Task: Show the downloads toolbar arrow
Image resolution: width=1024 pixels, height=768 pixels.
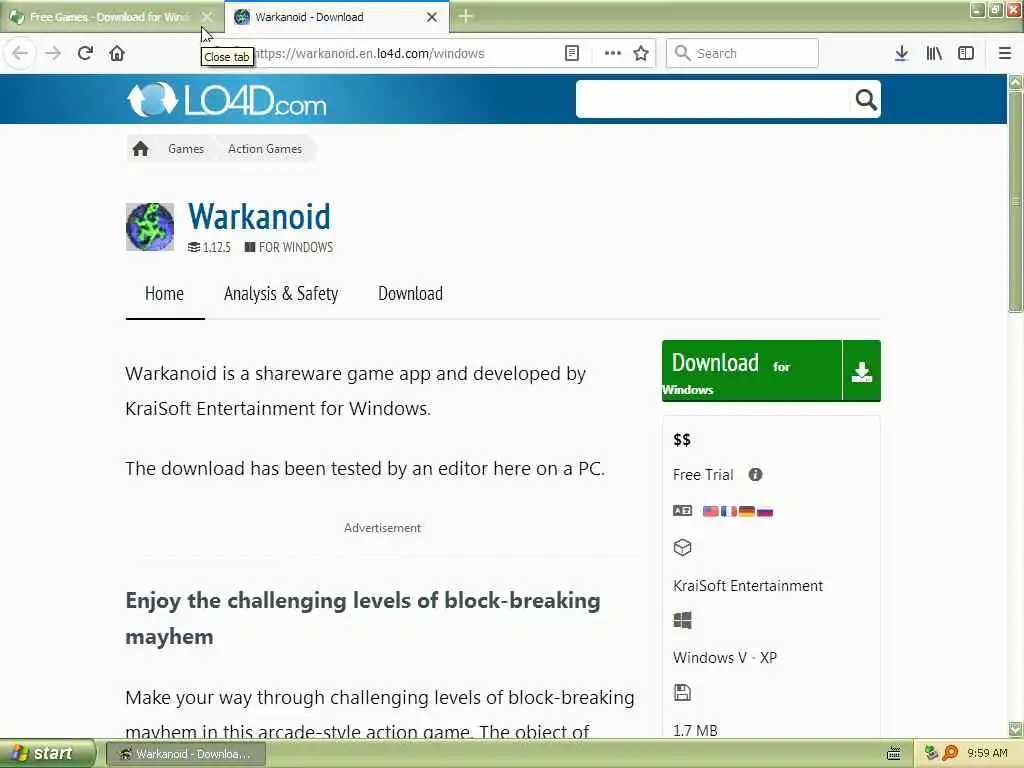Action: coord(901,53)
